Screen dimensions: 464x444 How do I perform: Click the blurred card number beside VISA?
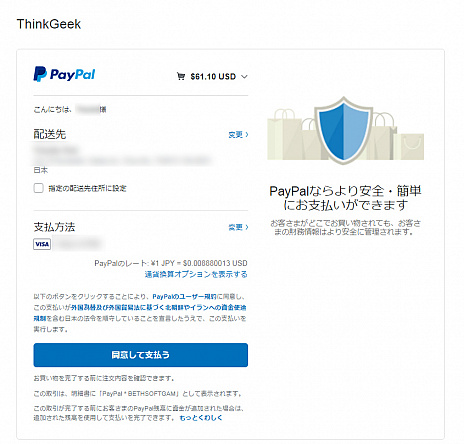pyautogui.click(x=77, y=244)
